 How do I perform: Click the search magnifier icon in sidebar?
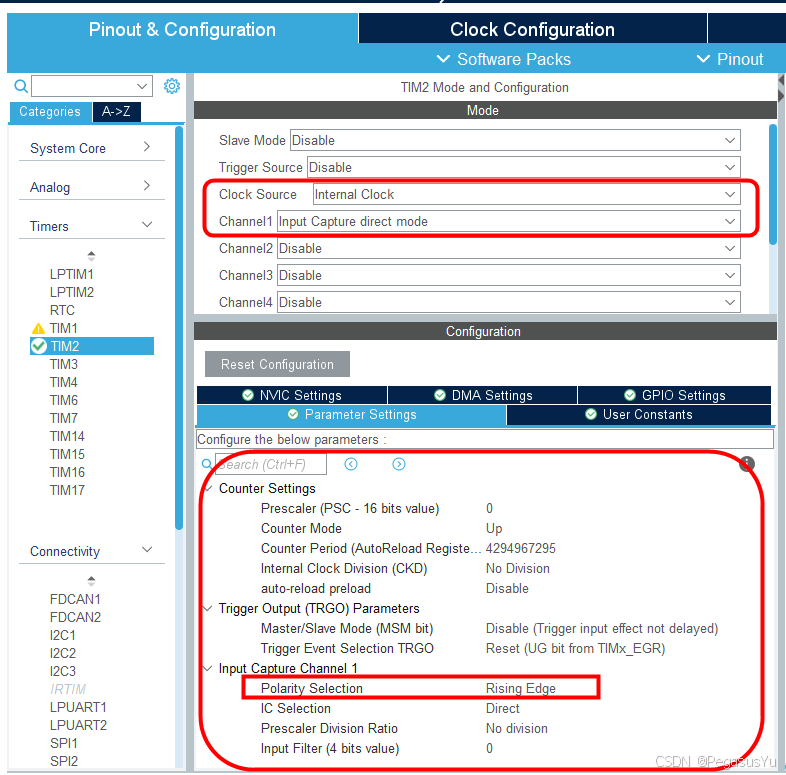(x=21, y=86)
